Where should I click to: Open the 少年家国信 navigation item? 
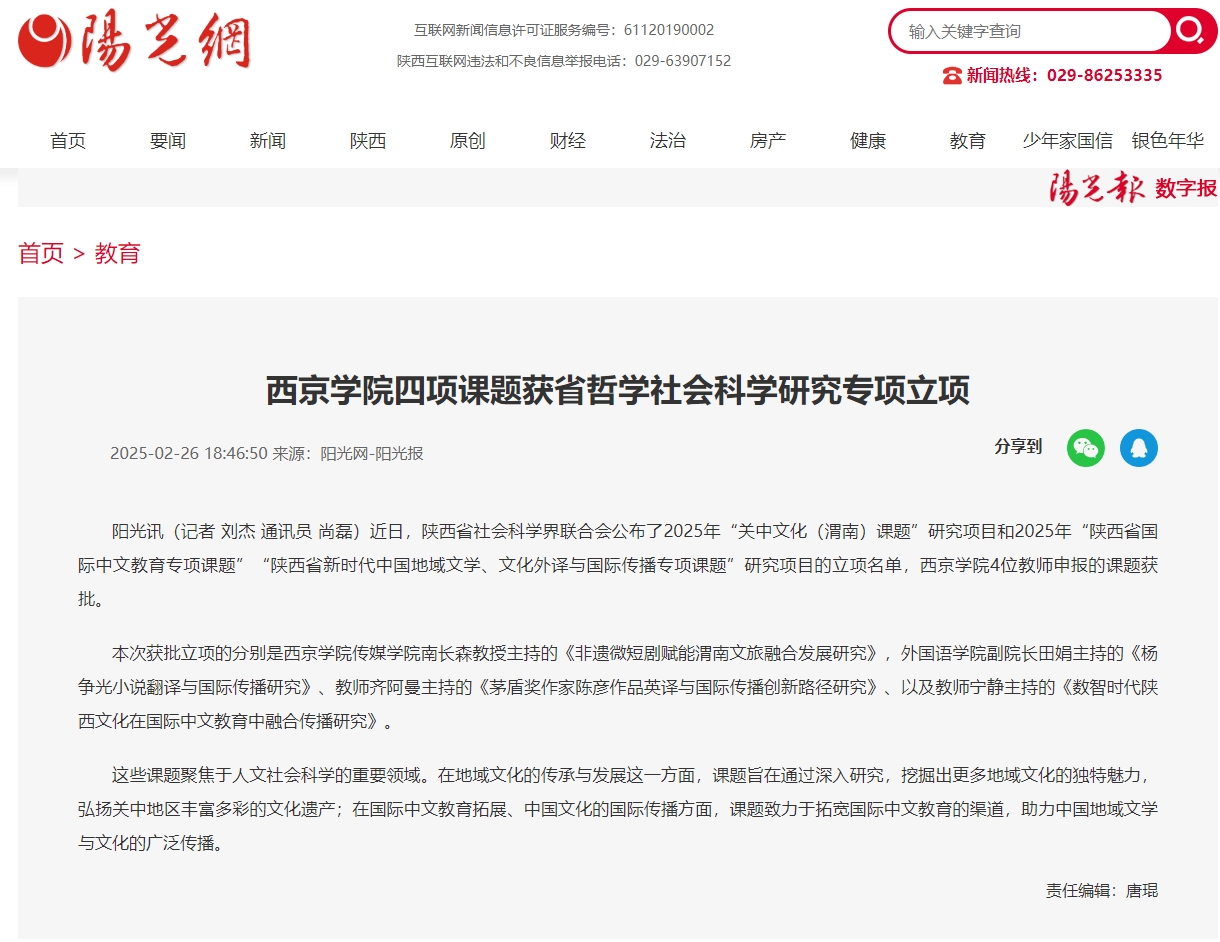pos(1068,141)
